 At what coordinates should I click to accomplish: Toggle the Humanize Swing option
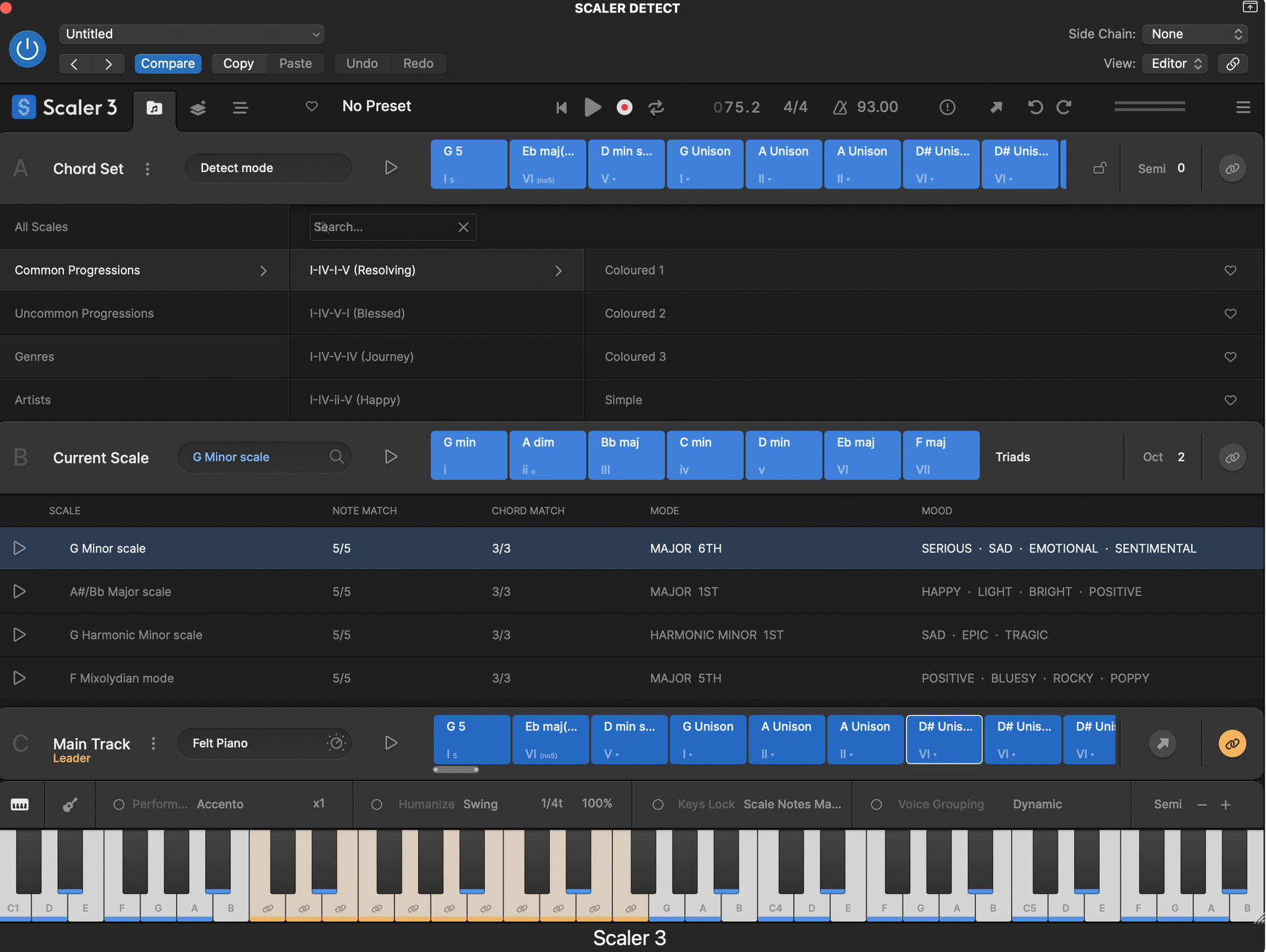pyautogui.click(x=377, y=804)
